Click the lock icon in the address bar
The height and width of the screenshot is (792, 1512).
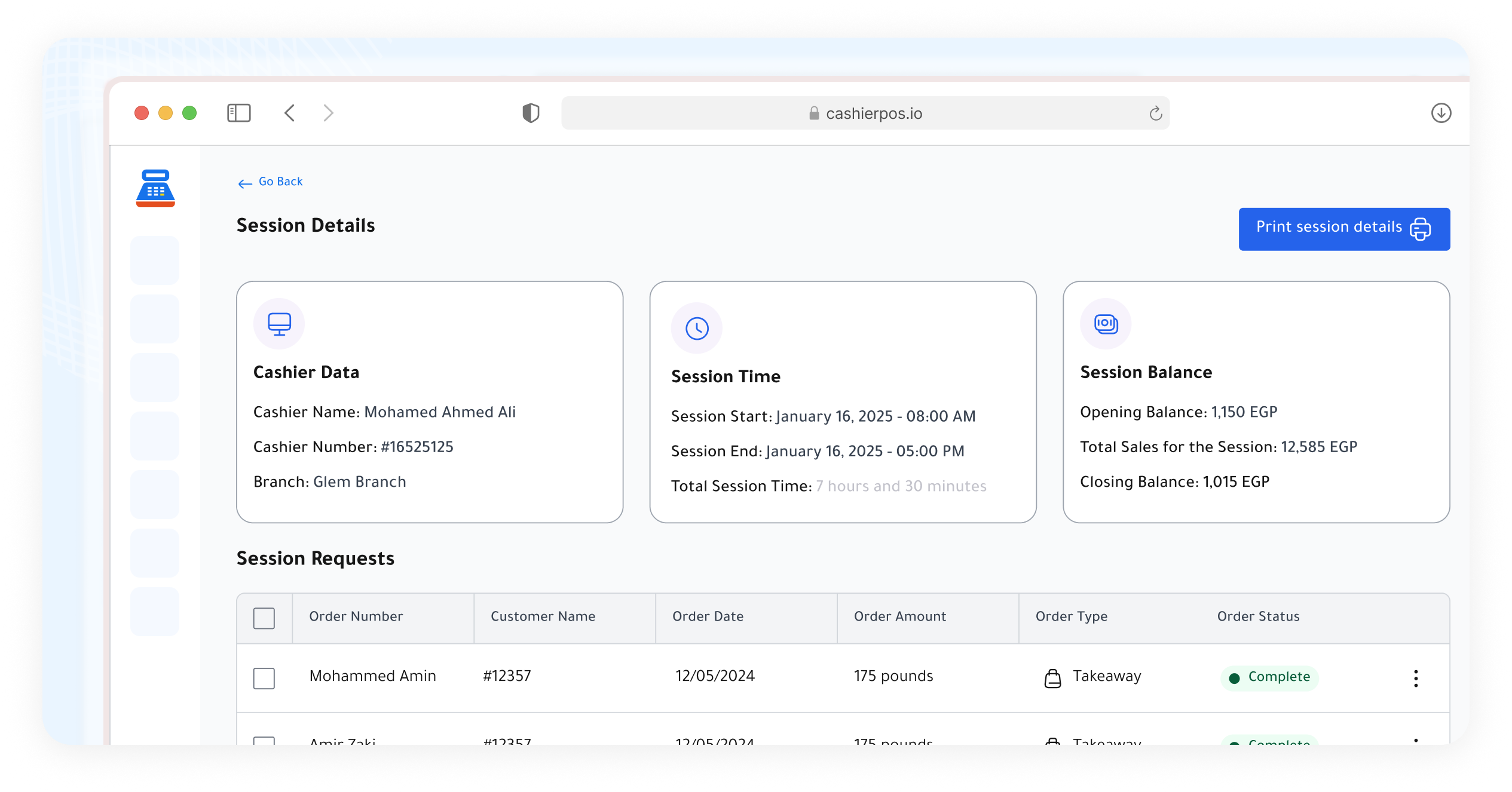813,113
